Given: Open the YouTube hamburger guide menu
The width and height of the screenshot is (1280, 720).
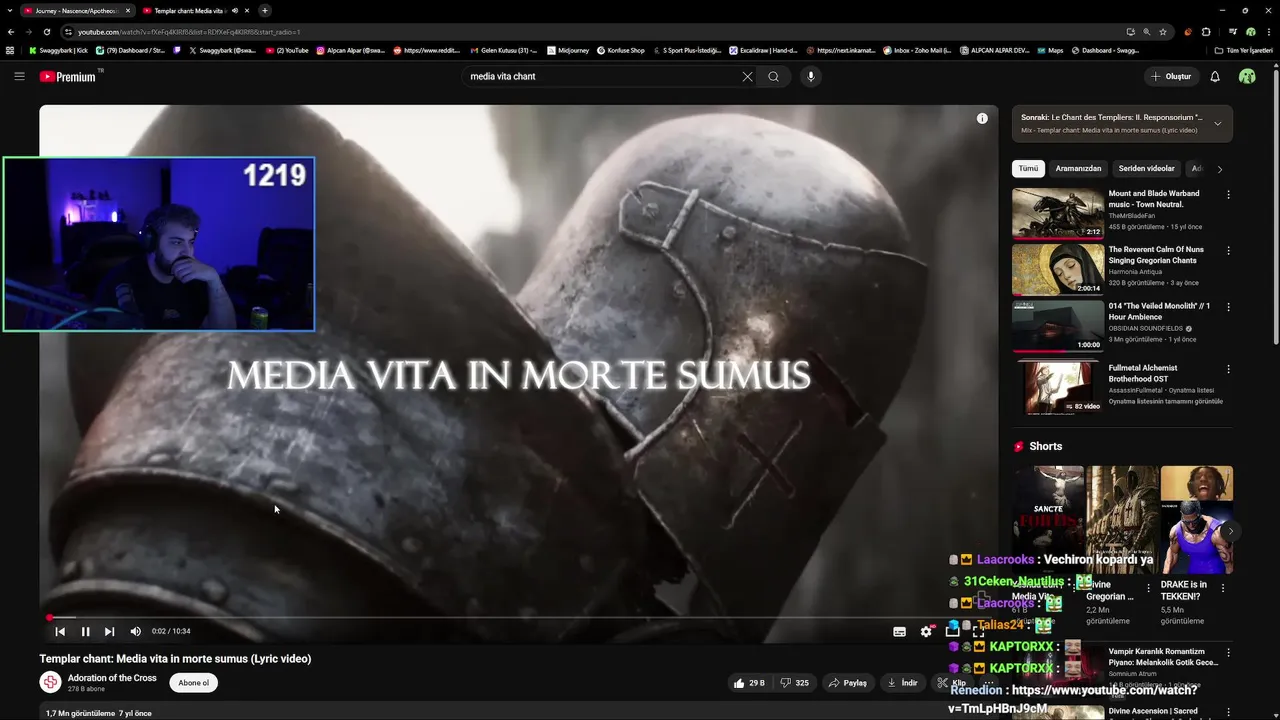Looking at the screenshot, I should point(19,76).
